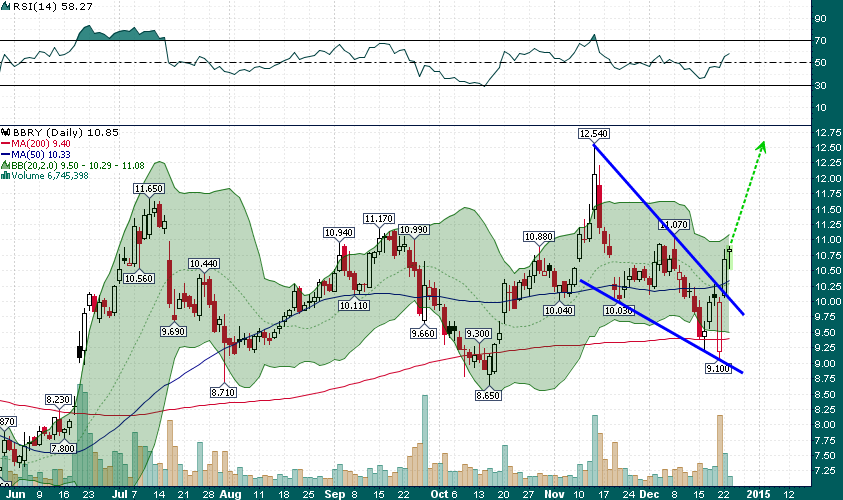Click the RSI(14) indicator legend icon
This screenshot has width=843, height=500.
pos(5,6)
